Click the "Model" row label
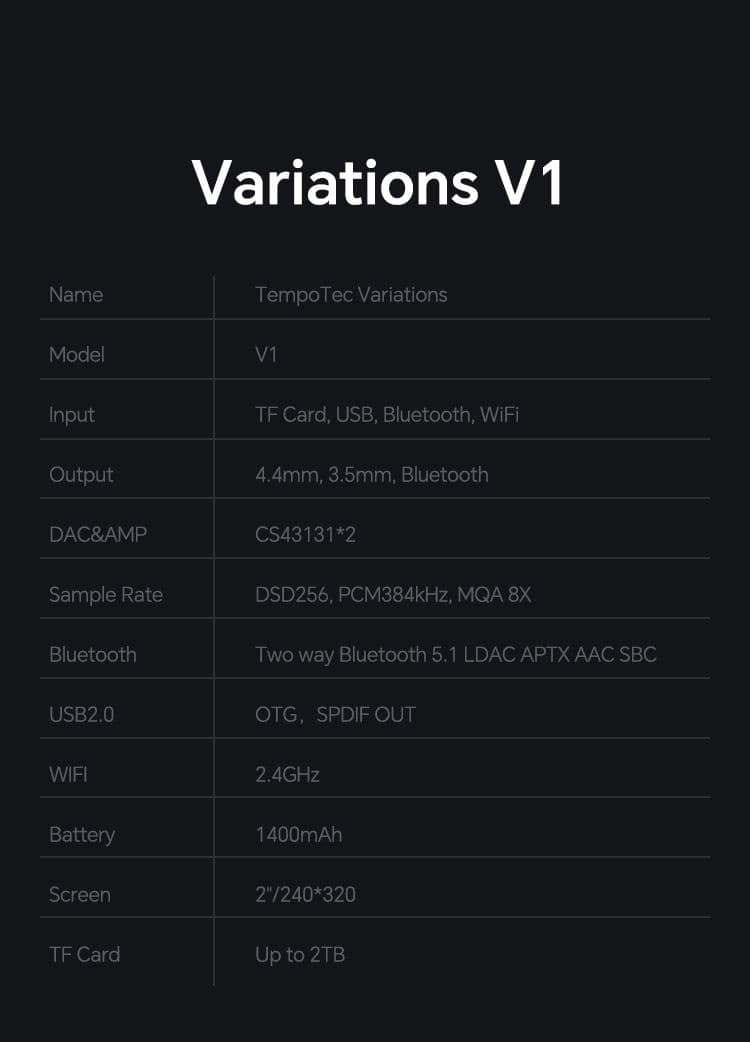 (x=77, y=355)
